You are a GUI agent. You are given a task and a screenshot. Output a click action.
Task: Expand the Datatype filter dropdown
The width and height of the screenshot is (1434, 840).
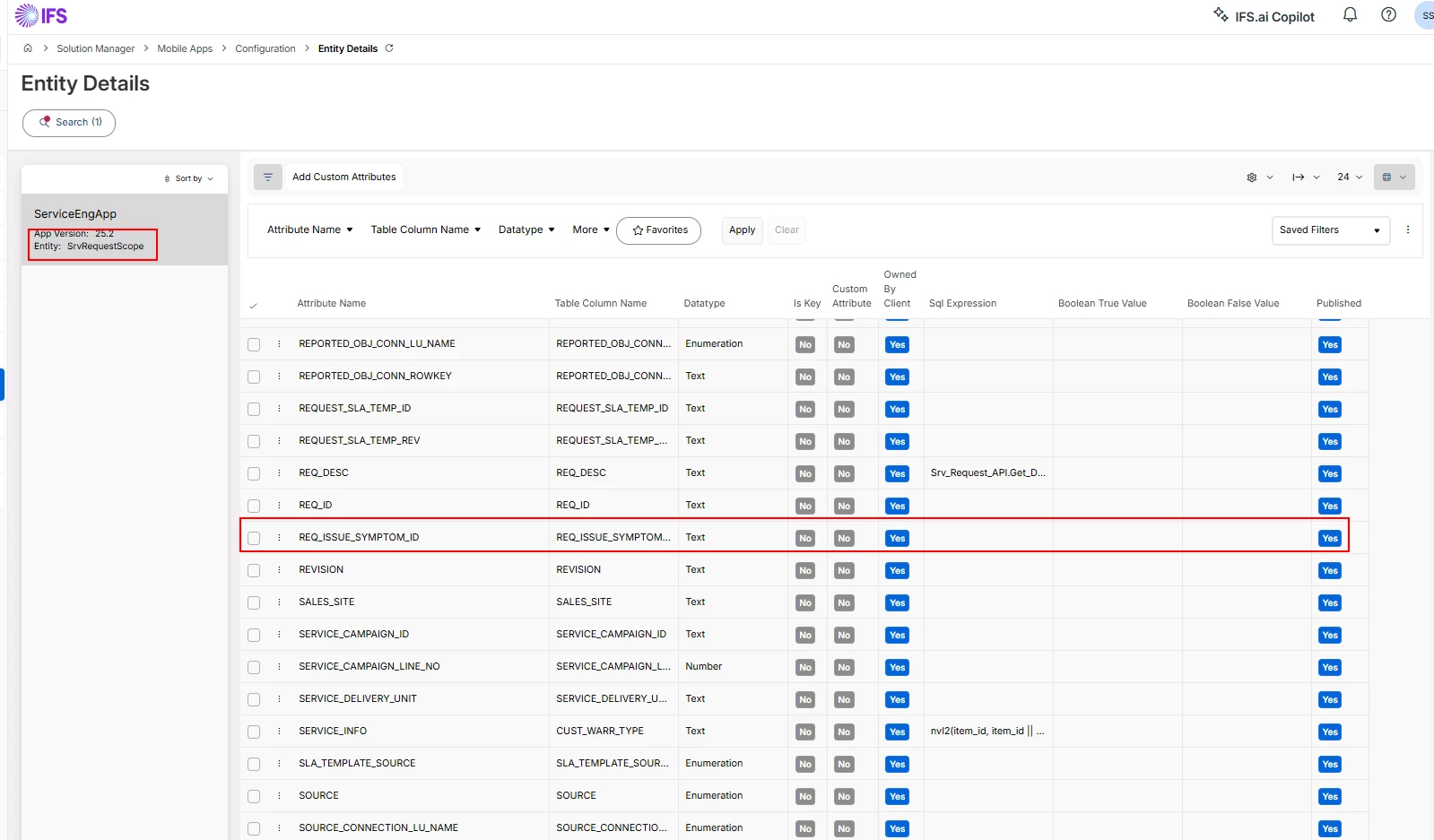coord(526,230)
